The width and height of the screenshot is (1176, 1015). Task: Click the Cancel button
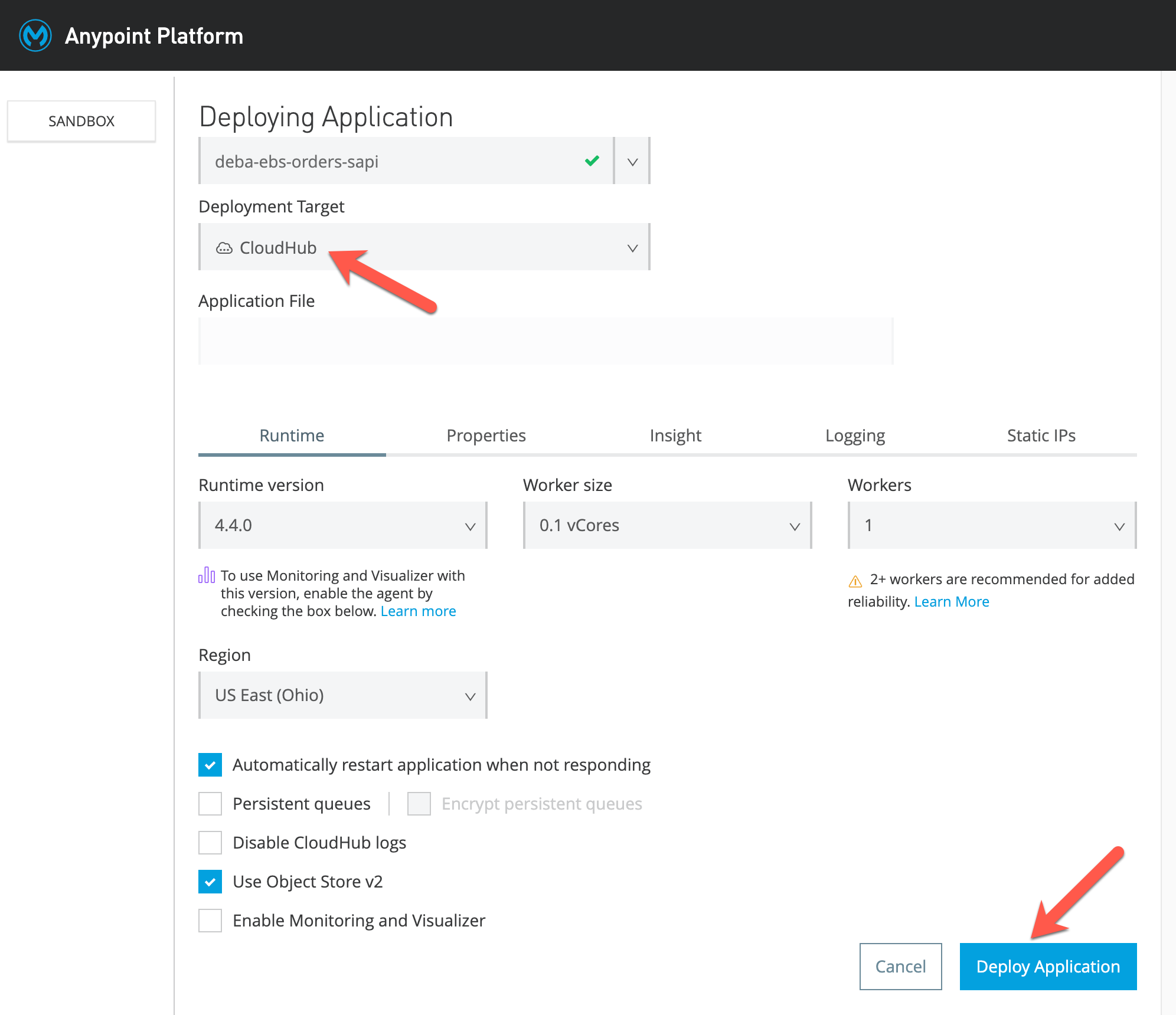click(900, 967)
